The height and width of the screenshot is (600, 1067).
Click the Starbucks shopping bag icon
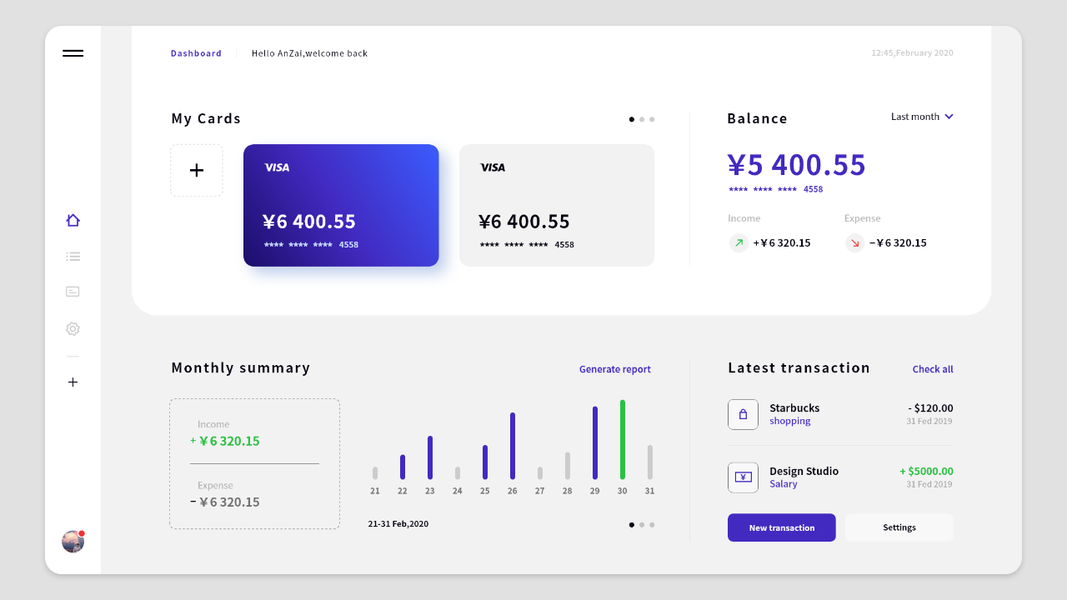click(743, 414)
